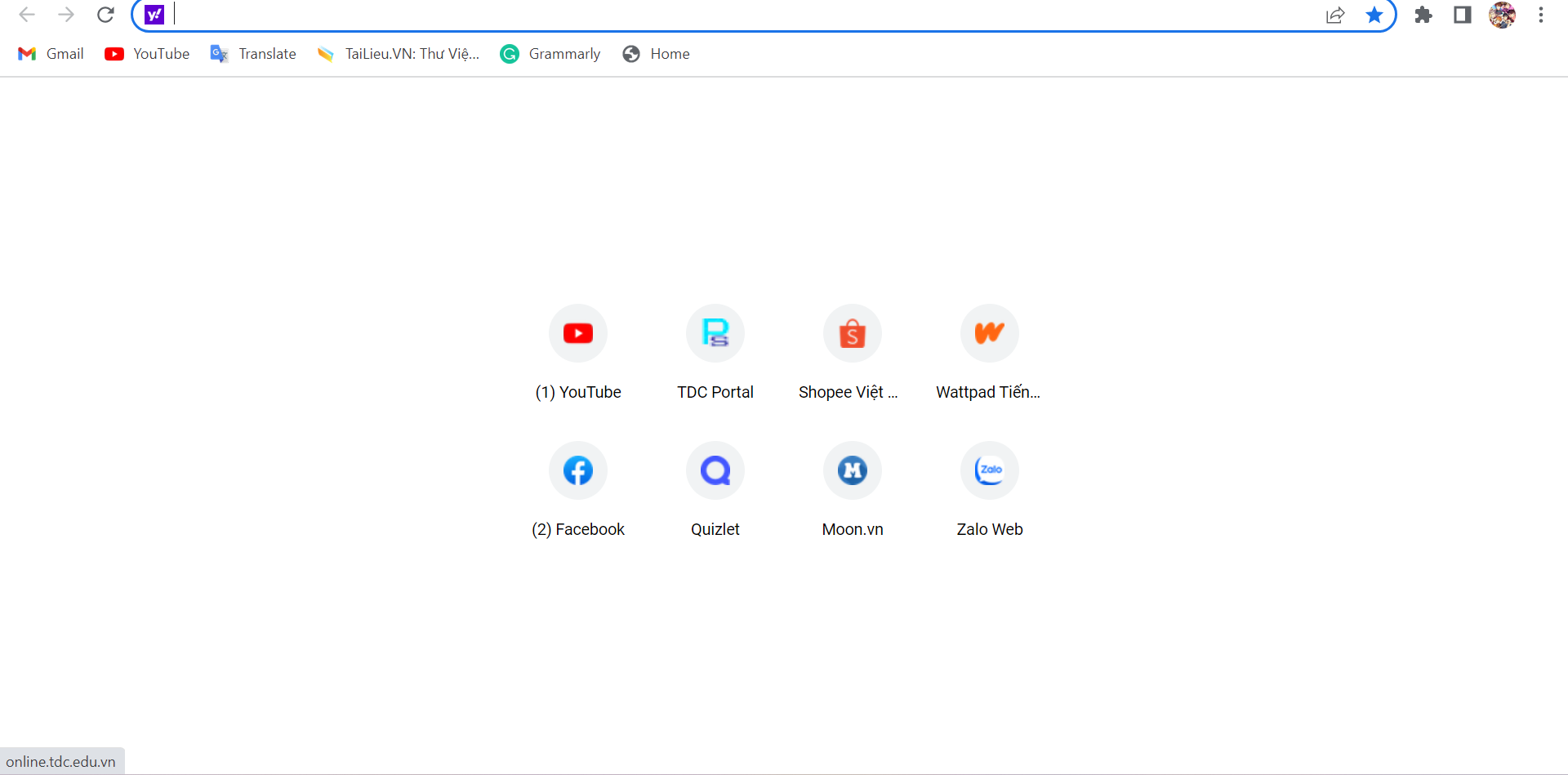Click the bookmark star icon
The height and width of the screenshot is (775, 1568).
pyautogui.click(x=1374, y=15)
